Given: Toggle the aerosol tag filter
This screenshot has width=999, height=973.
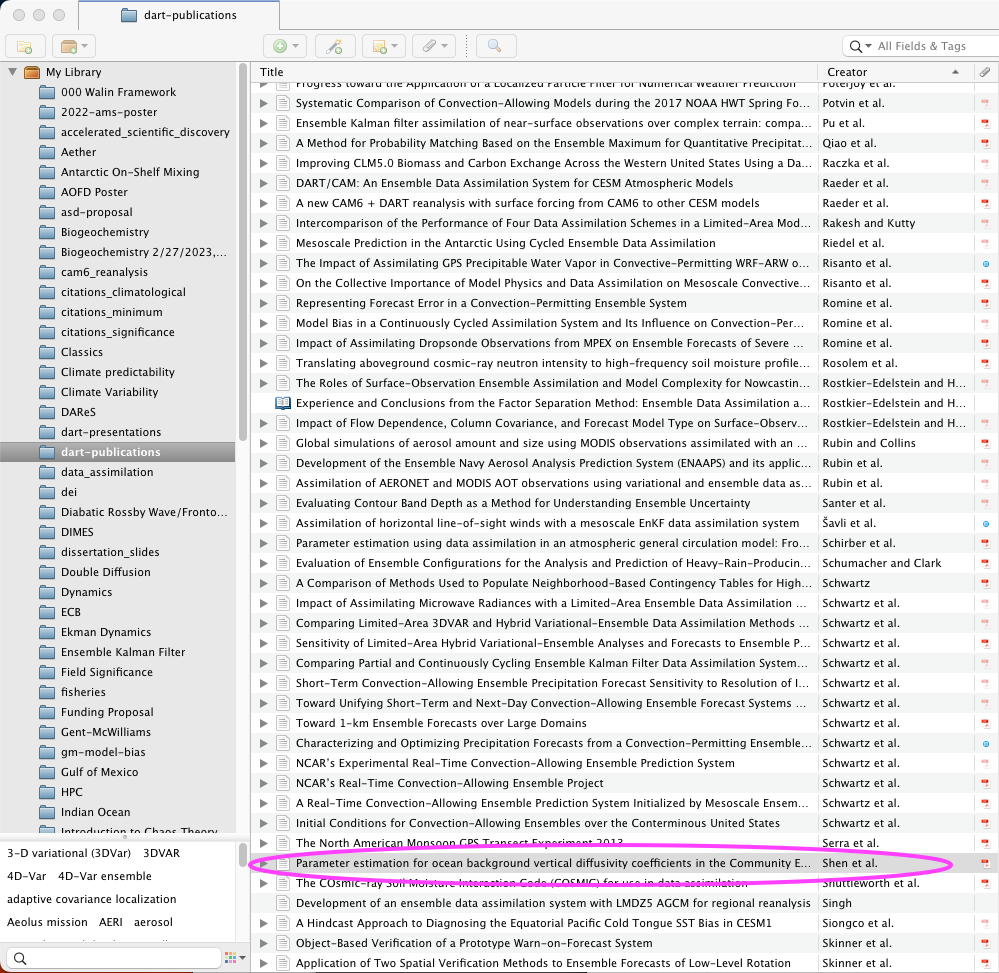Looking at the screenshot, I should [153, 922].
